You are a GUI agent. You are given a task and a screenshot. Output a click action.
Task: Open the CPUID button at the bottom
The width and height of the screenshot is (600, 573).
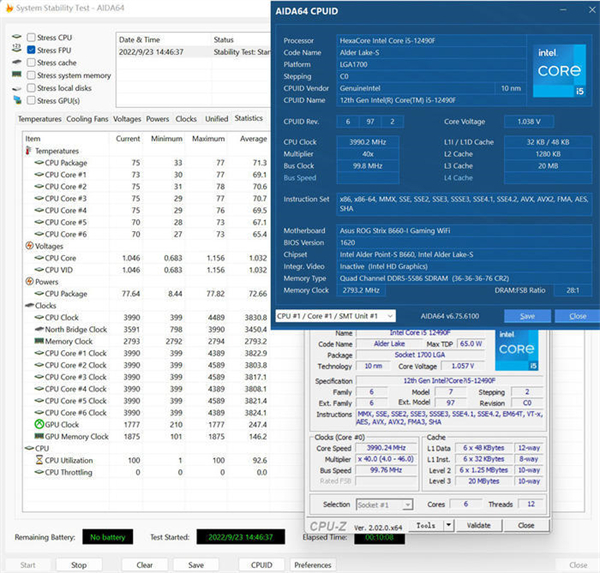(x=262, y=565)
